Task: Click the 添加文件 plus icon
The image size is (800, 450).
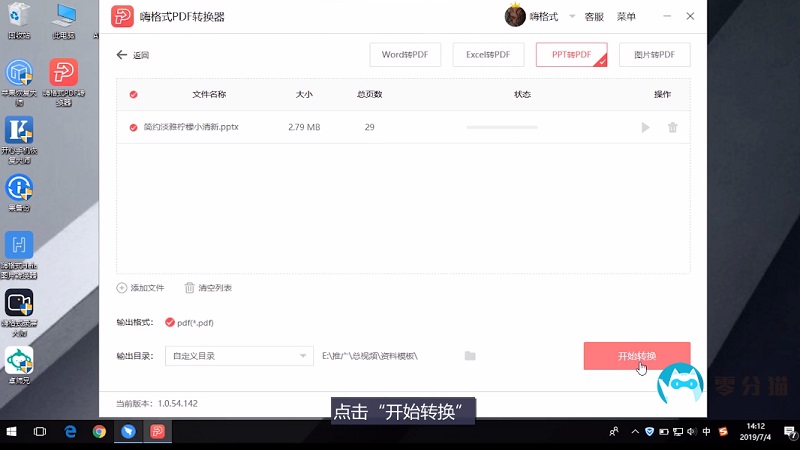Action: (x=122, y=288)
